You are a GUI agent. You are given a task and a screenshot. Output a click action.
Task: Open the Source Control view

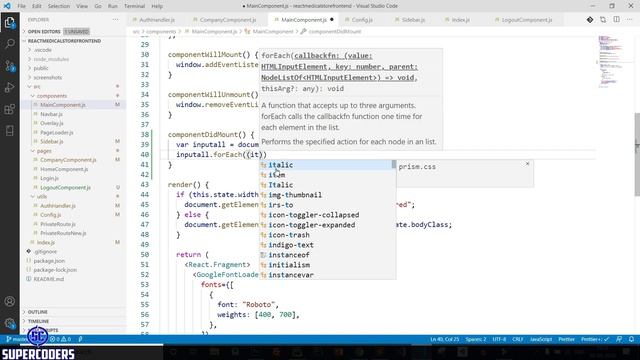pos(9,66)
